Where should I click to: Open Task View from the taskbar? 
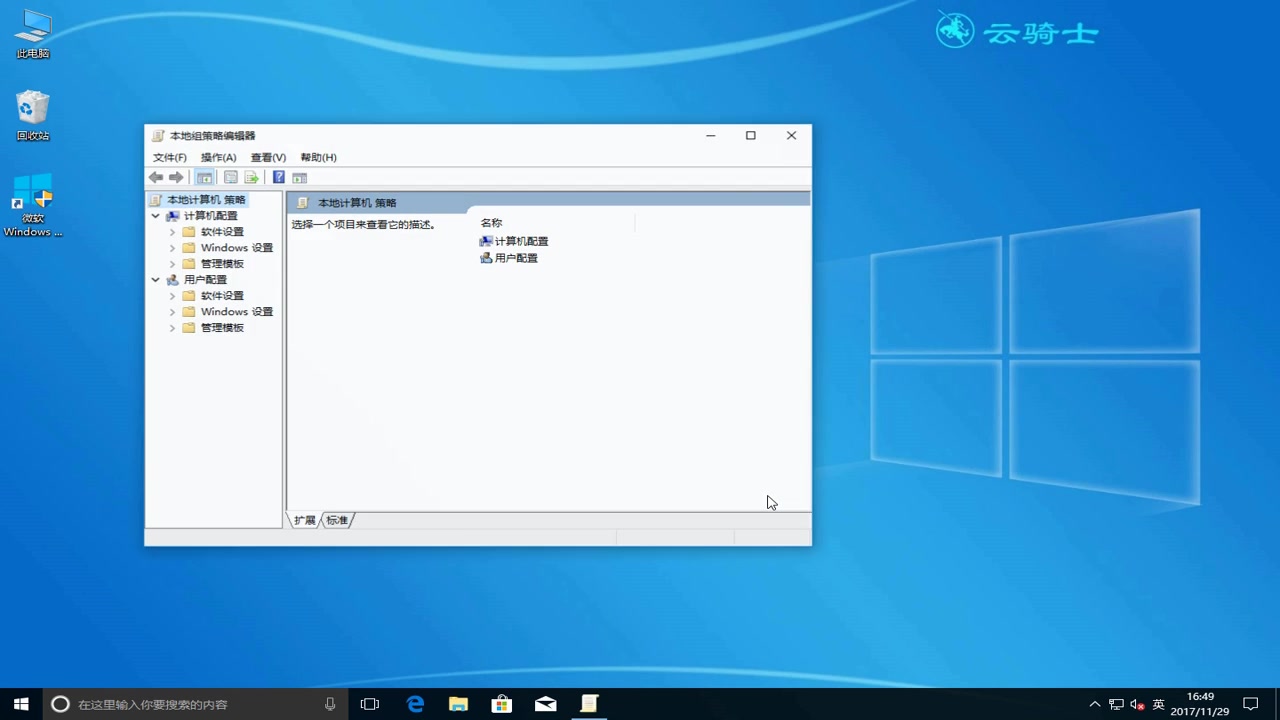click(x=370, y=704)
